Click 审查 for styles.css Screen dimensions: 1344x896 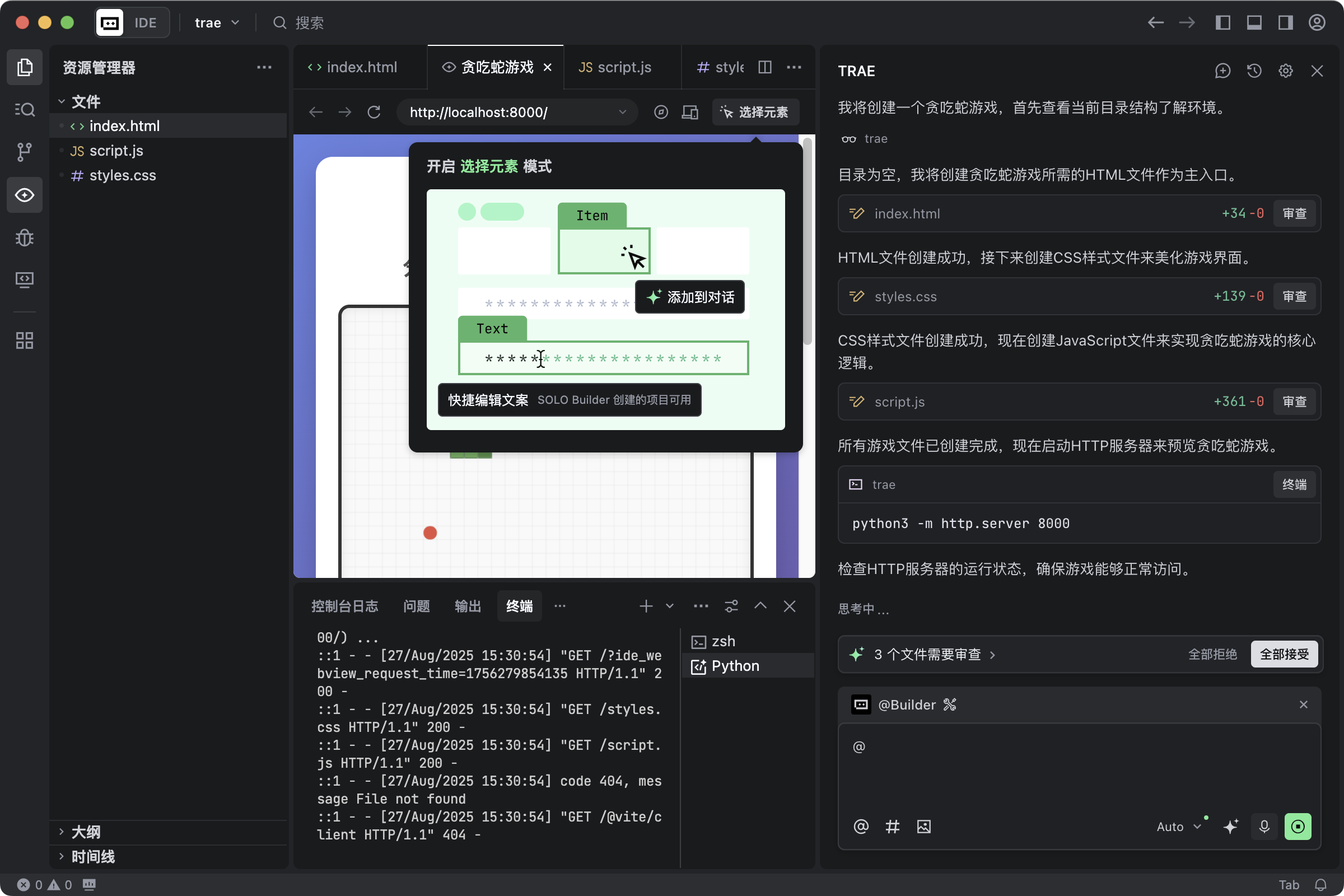point(1294,296)
